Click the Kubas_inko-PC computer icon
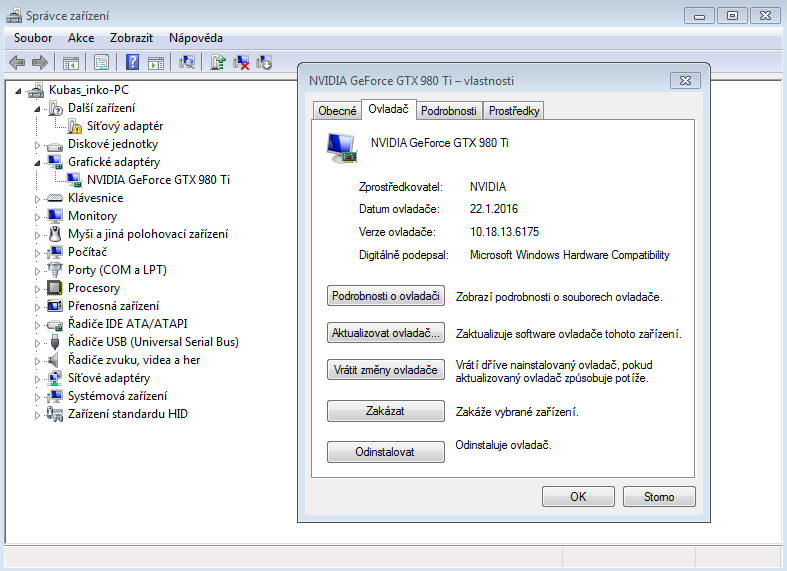 tap(36, 90)
